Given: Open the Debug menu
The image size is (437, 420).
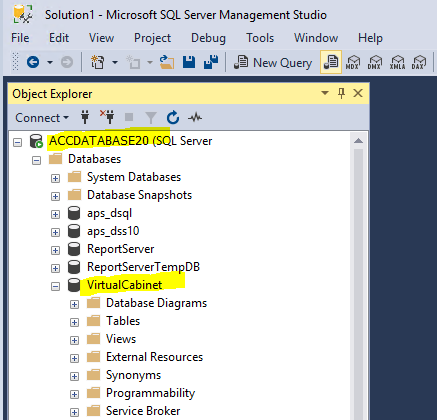Looking at the screenshot, I should click(x=208, y=38).
